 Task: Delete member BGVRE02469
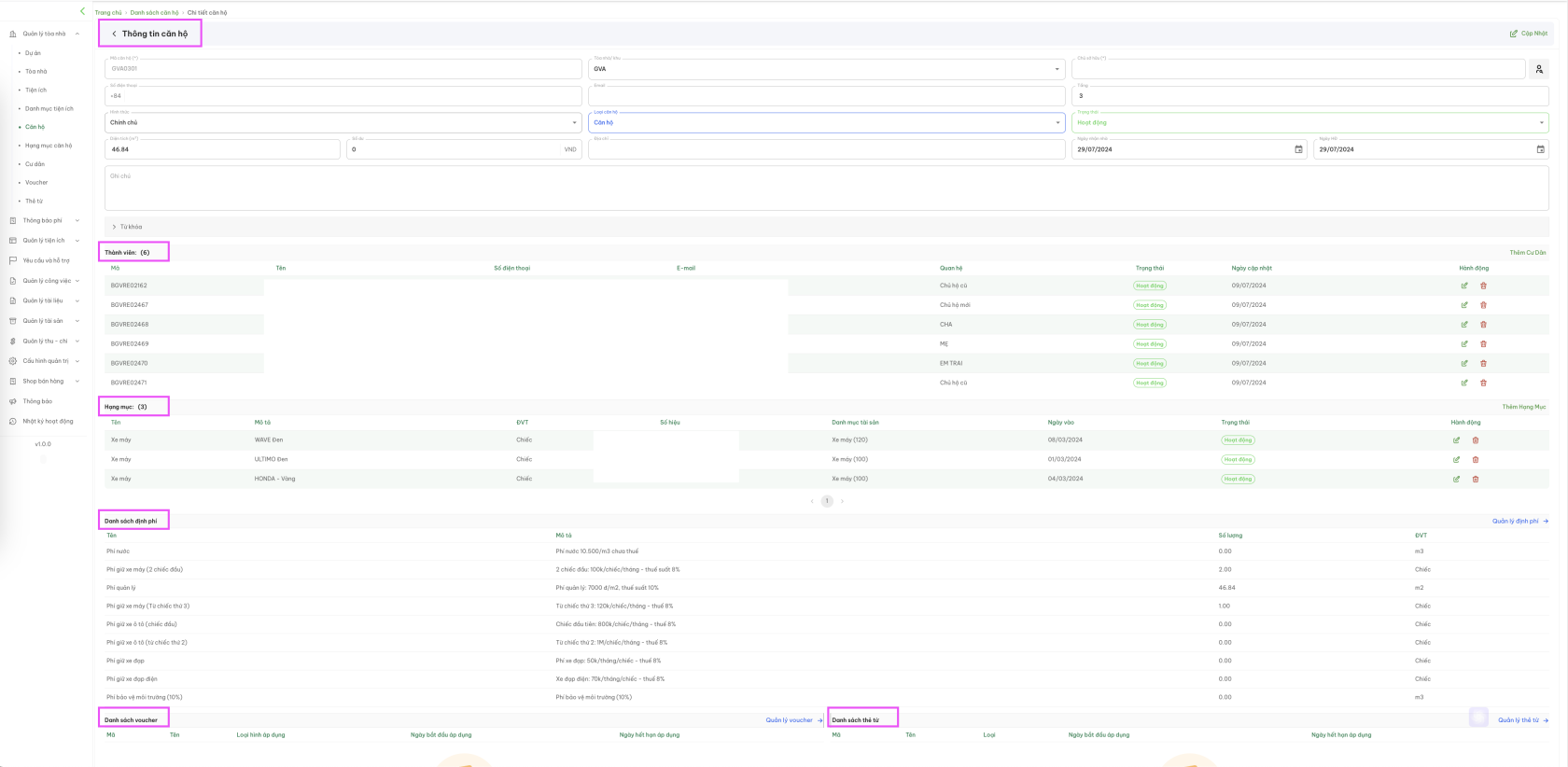coord(1483,344)
